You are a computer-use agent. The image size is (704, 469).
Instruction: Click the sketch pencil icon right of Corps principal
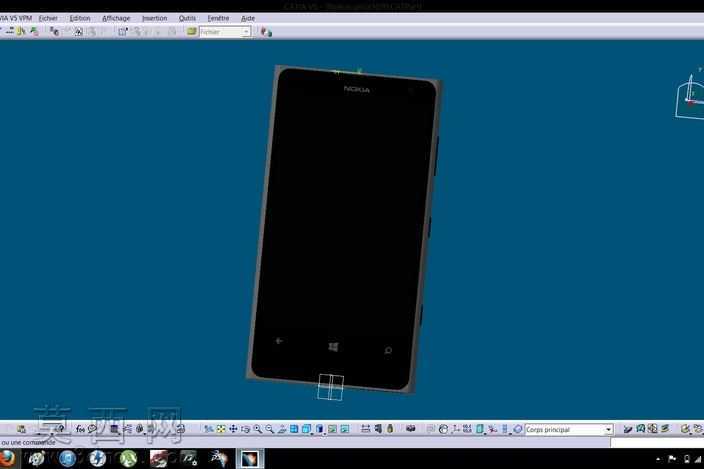coord(628,429)
